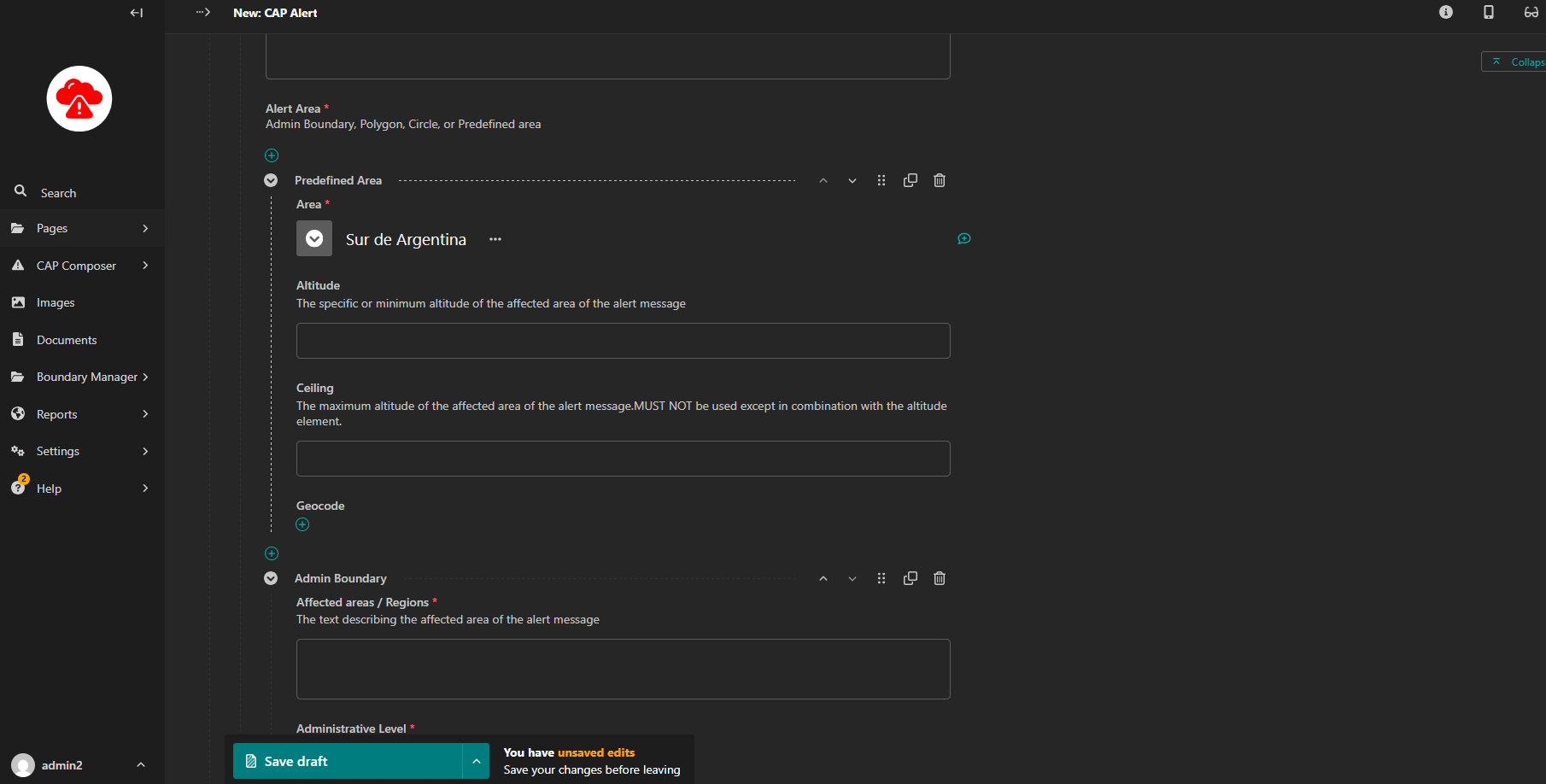The width and height of the screenshot is (1546, 784).
Task: Move Predefined Area block down
Action: pos(852,180)
